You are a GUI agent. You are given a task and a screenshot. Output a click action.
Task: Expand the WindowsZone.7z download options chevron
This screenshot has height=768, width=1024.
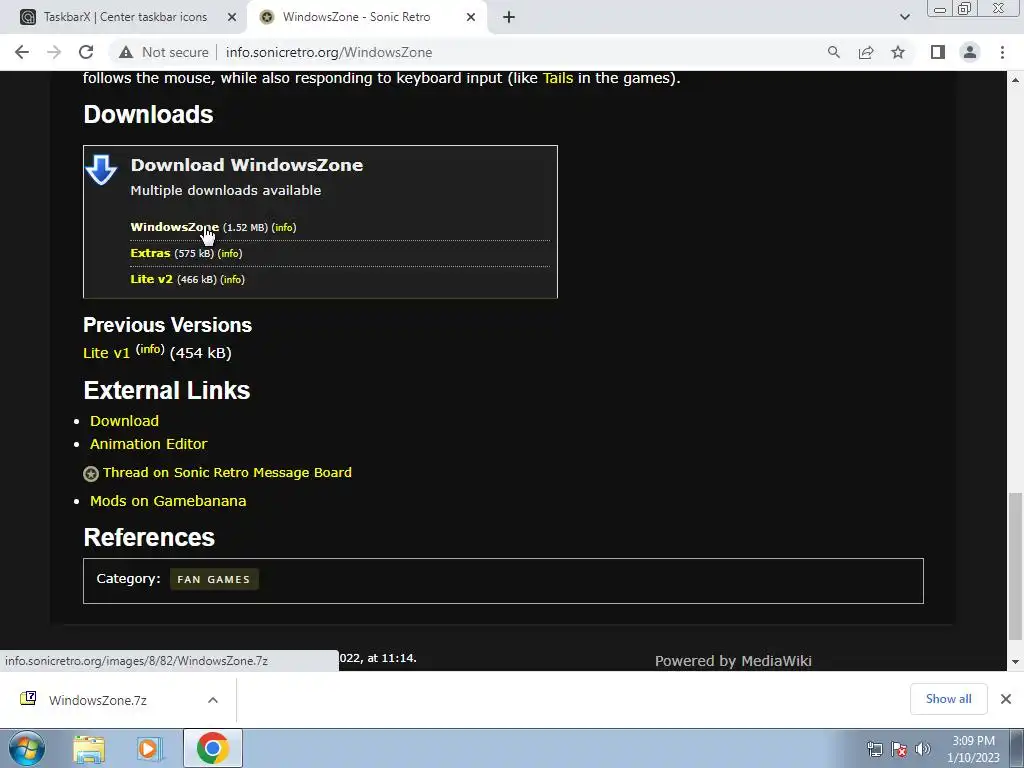pyautogui.click(x=212, y=700)
